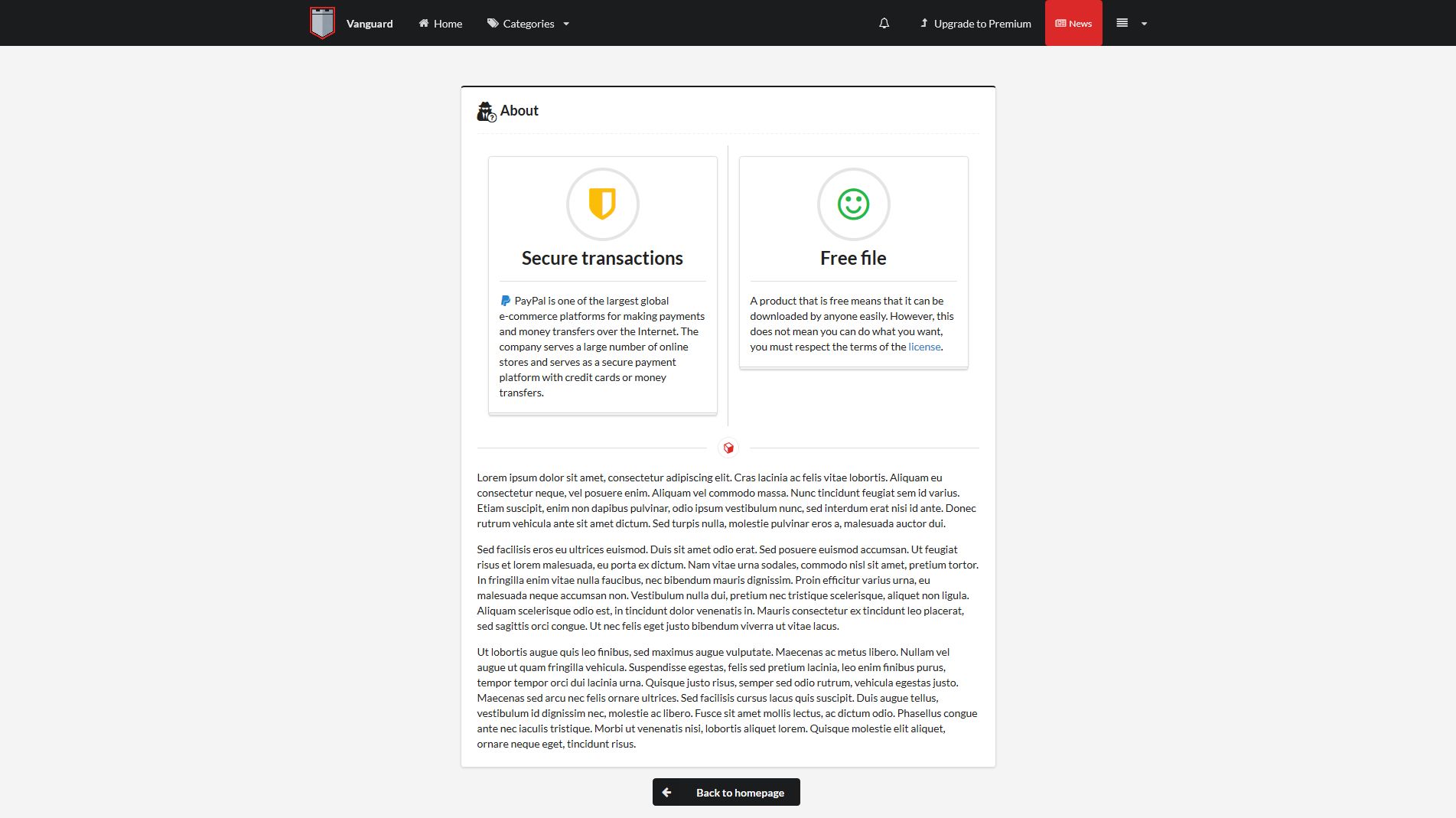The width and height of the screenshot is (1456, 818).
Task: Open the News section
Action: (x=1073, y=23)
